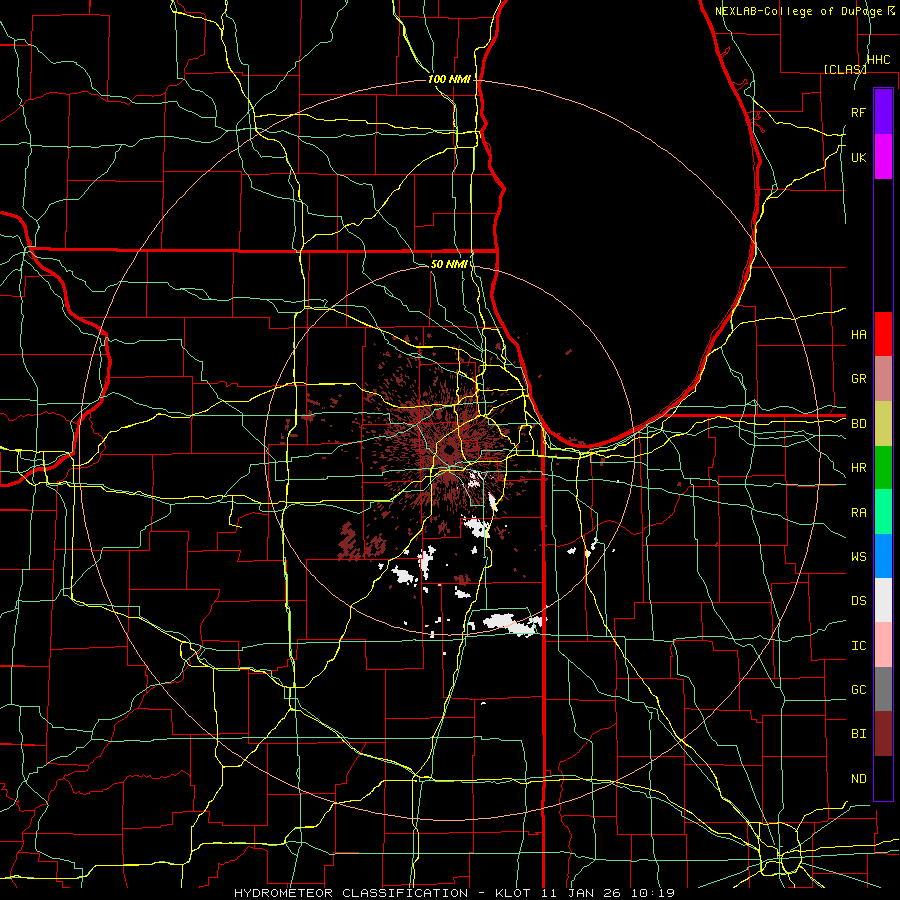Click the 'RA' legend label
This screenshot has width=900, height=900.
[x=858, y=512]
